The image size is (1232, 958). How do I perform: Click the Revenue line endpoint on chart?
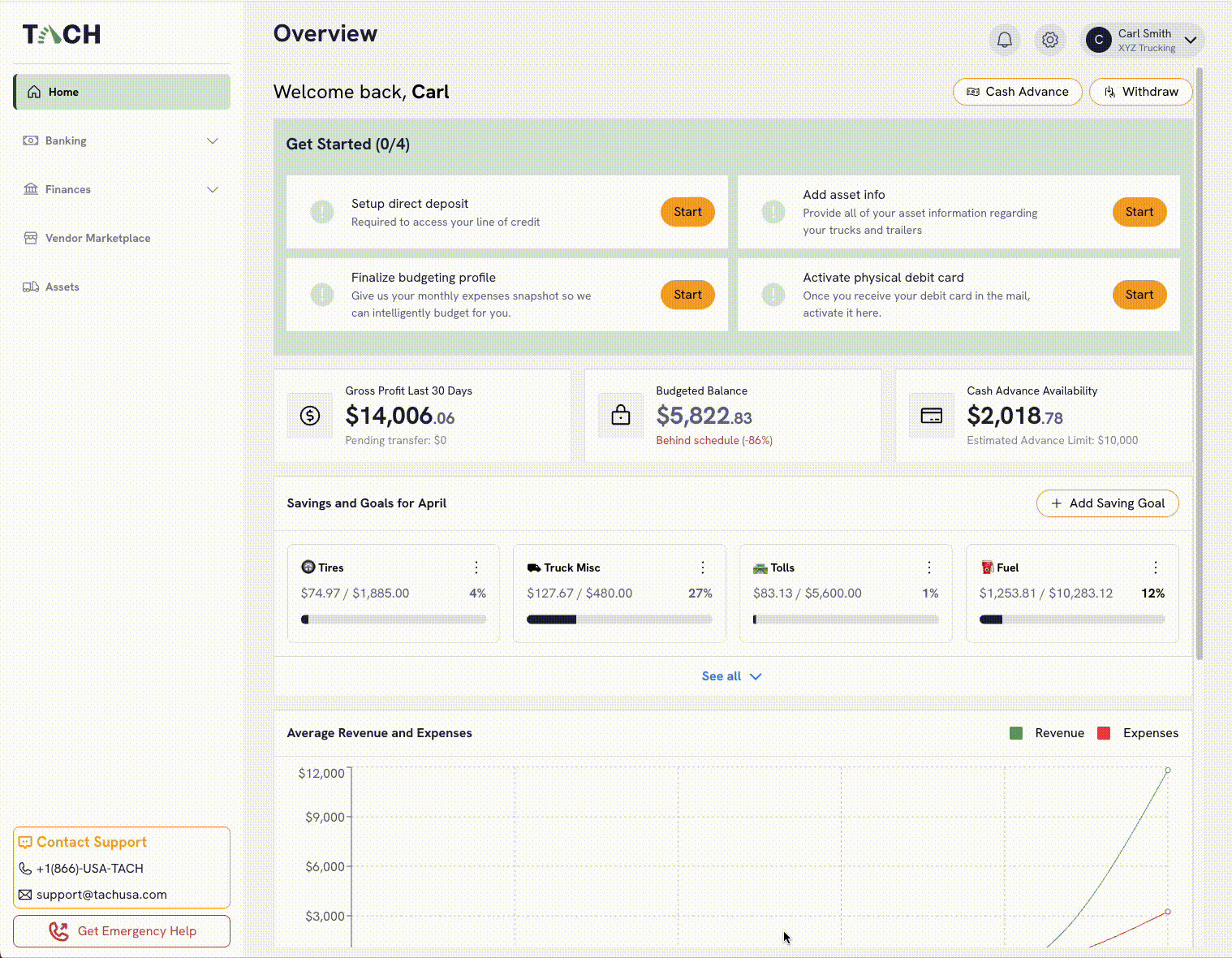(x=1168, y=770)
